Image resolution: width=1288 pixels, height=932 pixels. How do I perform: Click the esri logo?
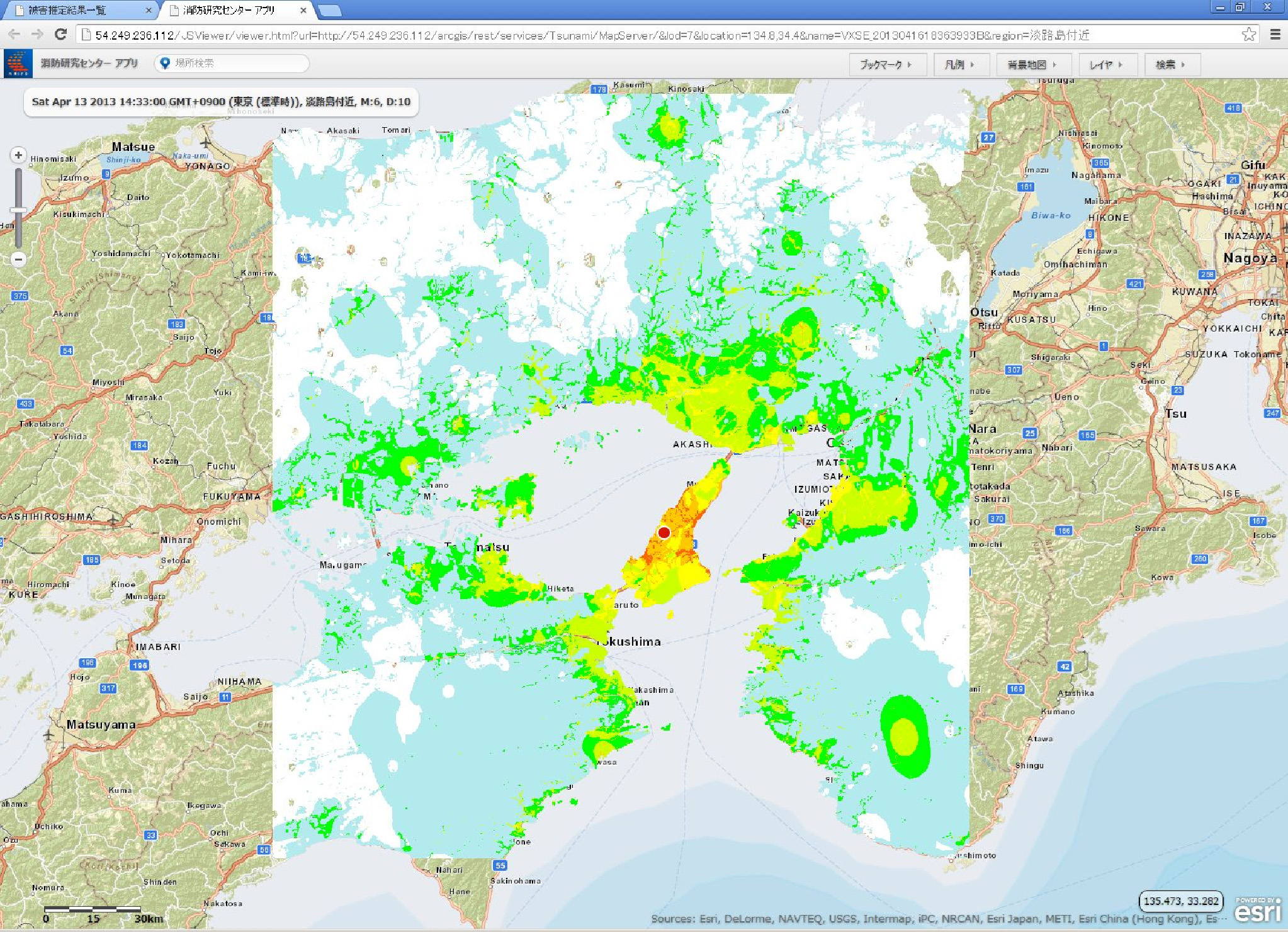1257,910
